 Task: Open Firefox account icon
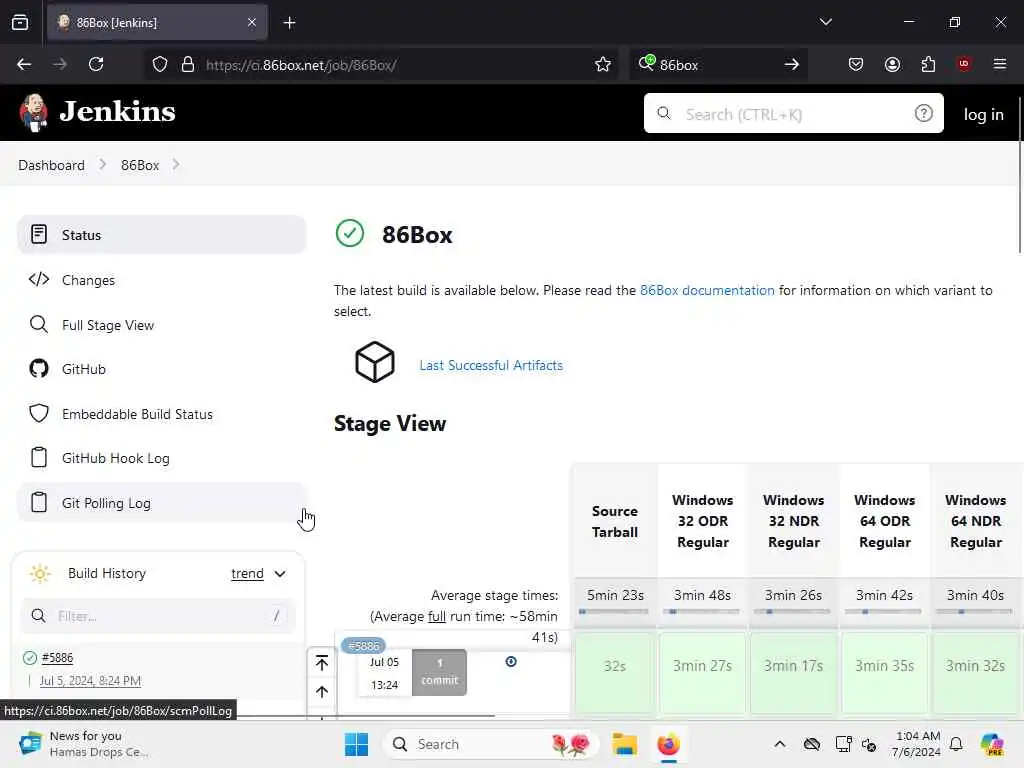point(892,64)
